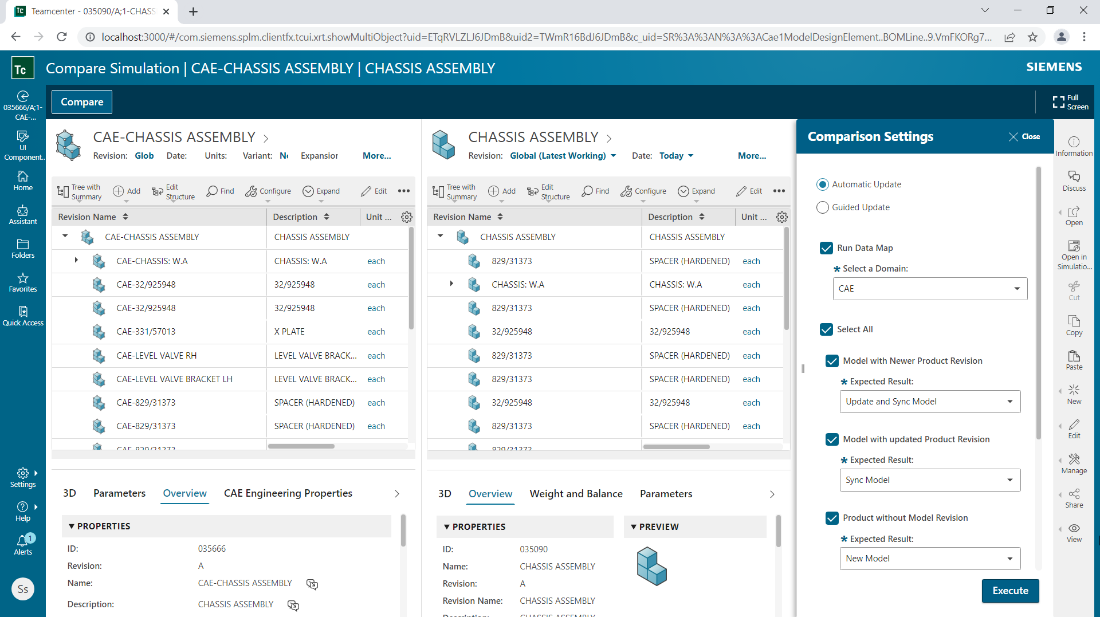Click the Execute button
Image resolution: width=1100 pixels, height=617 pixels.
1010,590
